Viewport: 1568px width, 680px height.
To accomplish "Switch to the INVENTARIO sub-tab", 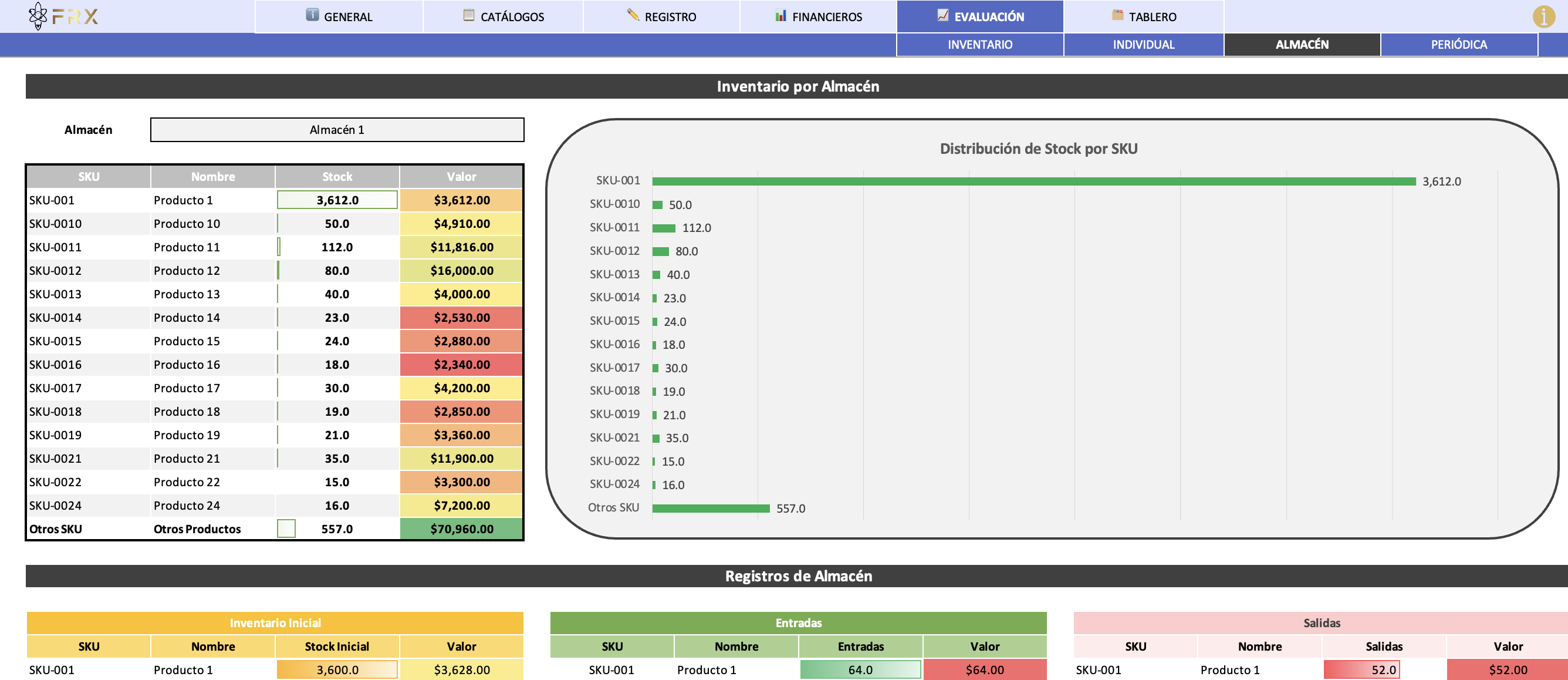I will [x=980, y=45].
